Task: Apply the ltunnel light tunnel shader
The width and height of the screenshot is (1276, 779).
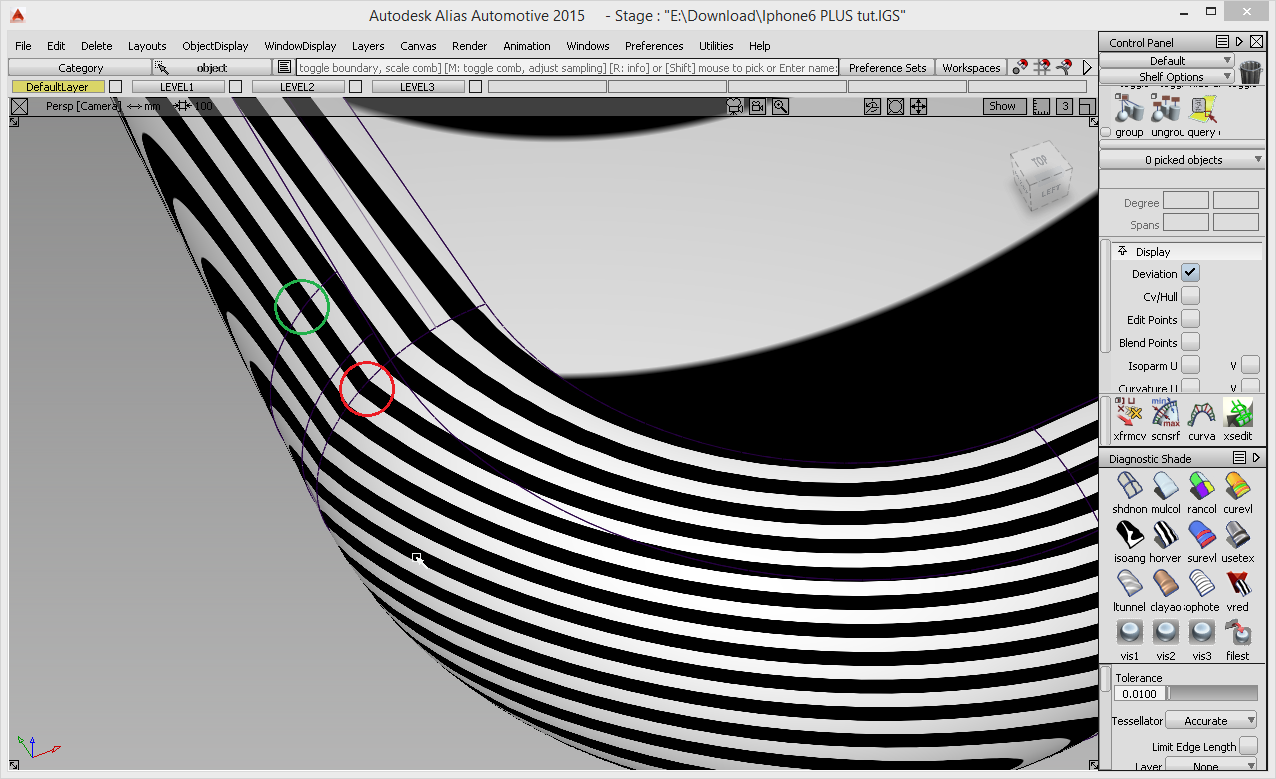Action: [1130, 584]
